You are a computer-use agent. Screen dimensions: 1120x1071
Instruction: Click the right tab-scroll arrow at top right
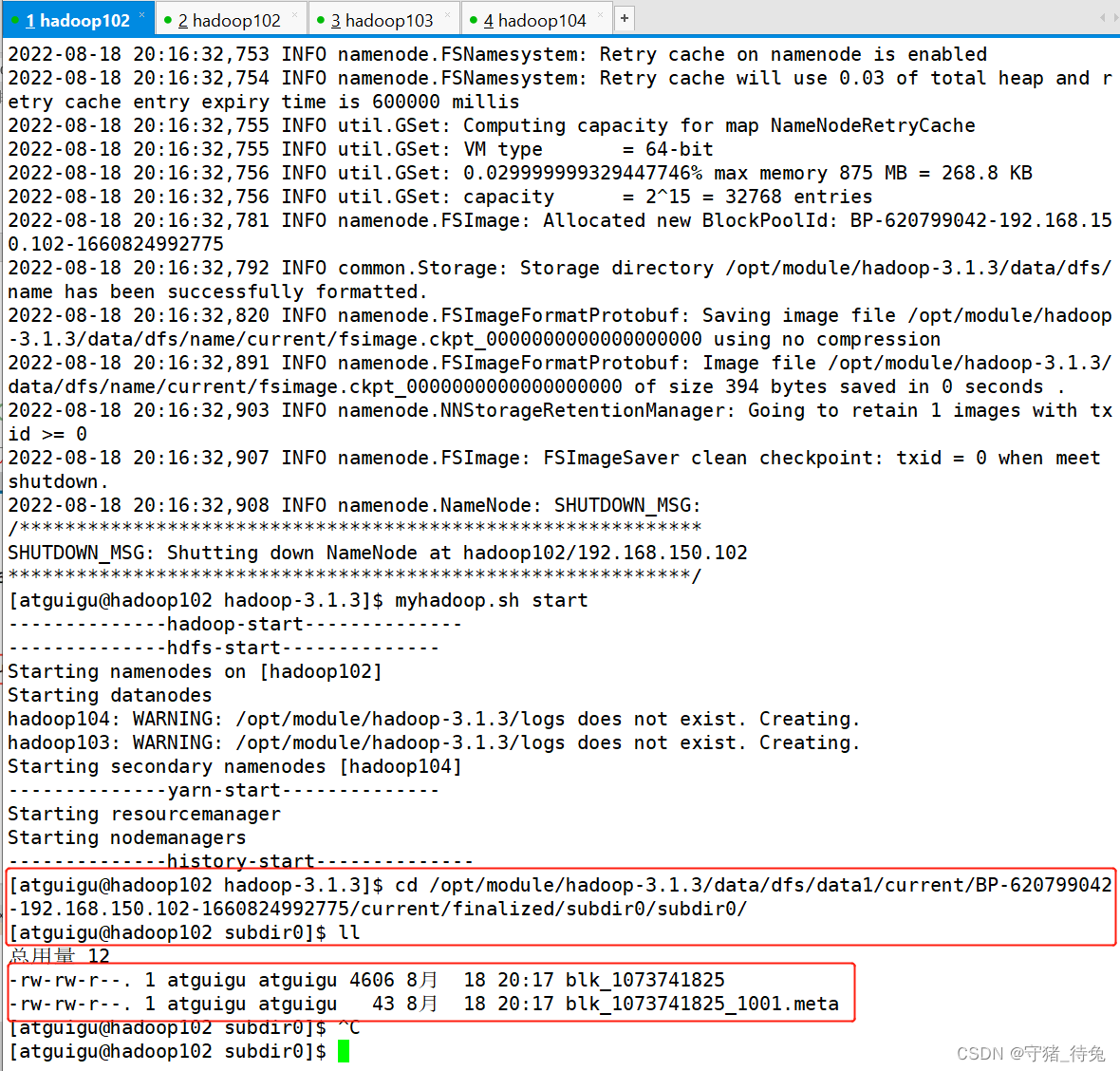(1117, 17)
